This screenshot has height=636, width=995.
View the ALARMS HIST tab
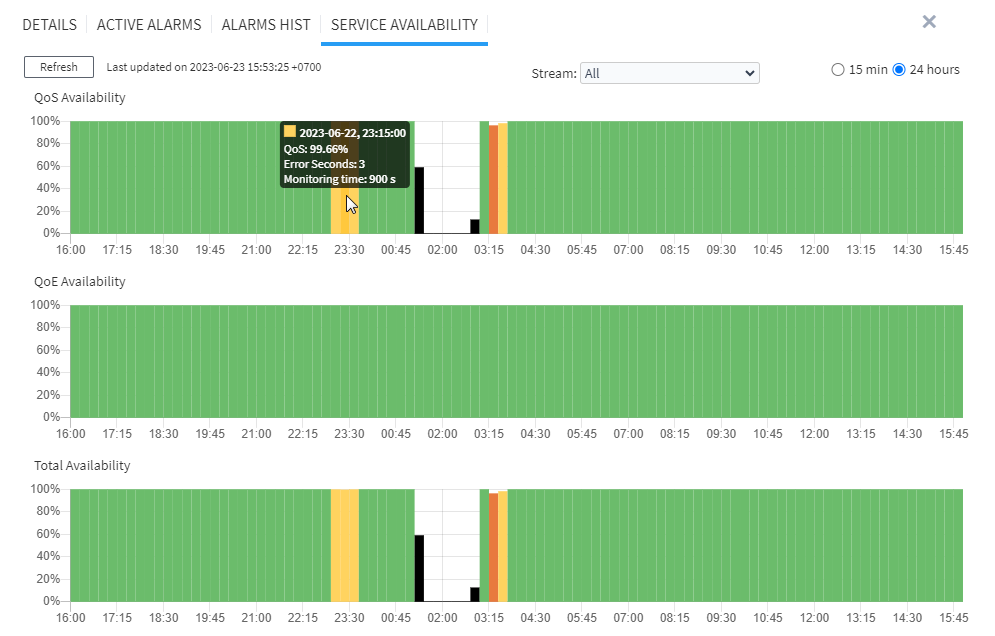pos(265,24)
